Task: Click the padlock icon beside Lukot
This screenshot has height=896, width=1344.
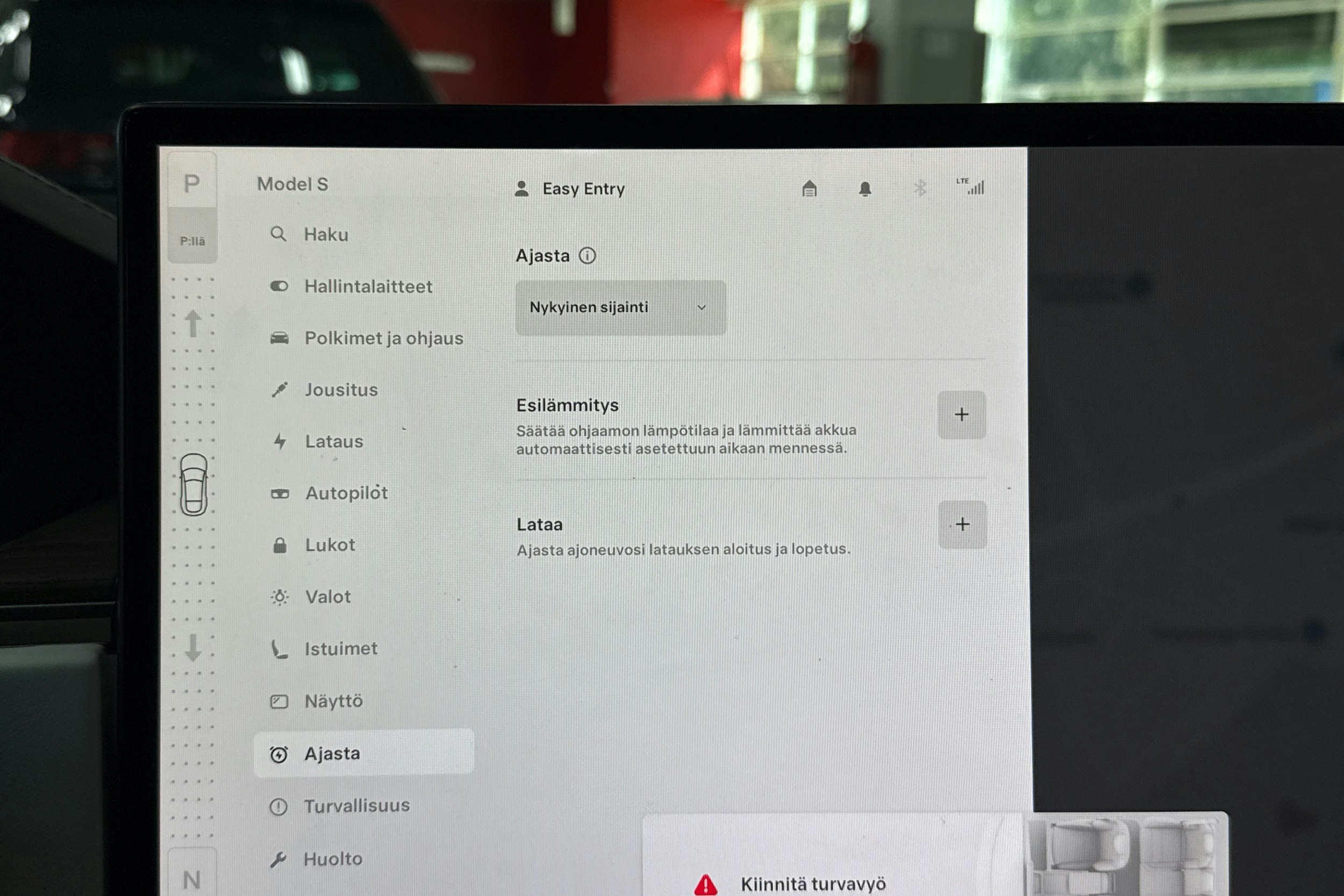Action: (280, 545)
